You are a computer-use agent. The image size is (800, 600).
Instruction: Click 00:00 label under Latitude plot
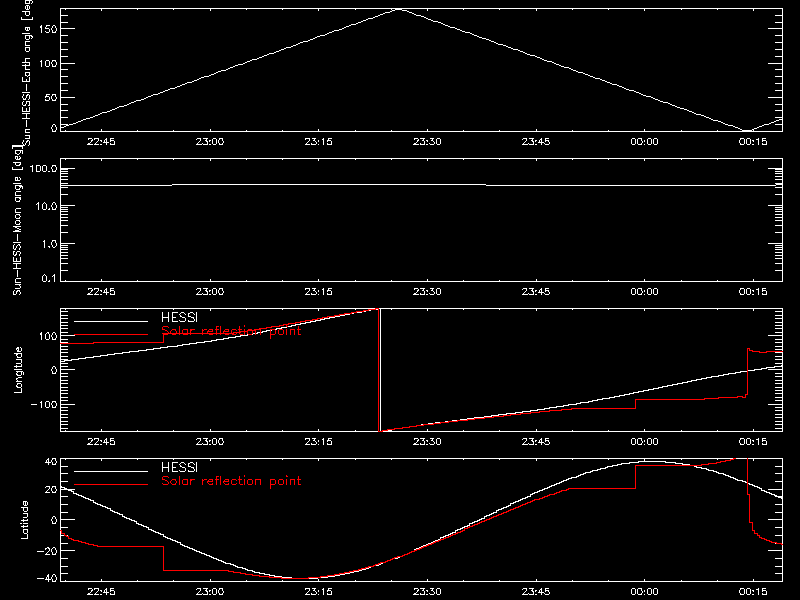coord(644,591)
